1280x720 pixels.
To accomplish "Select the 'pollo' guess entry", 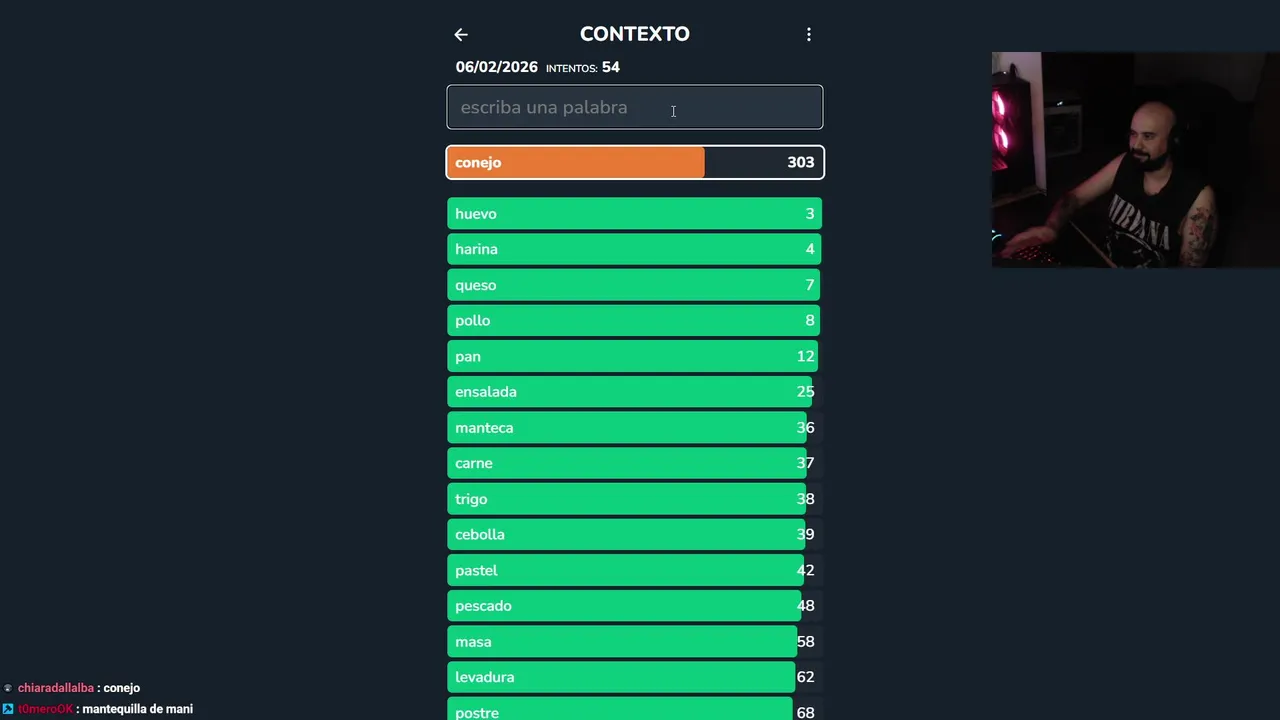I will coord(634,321).
